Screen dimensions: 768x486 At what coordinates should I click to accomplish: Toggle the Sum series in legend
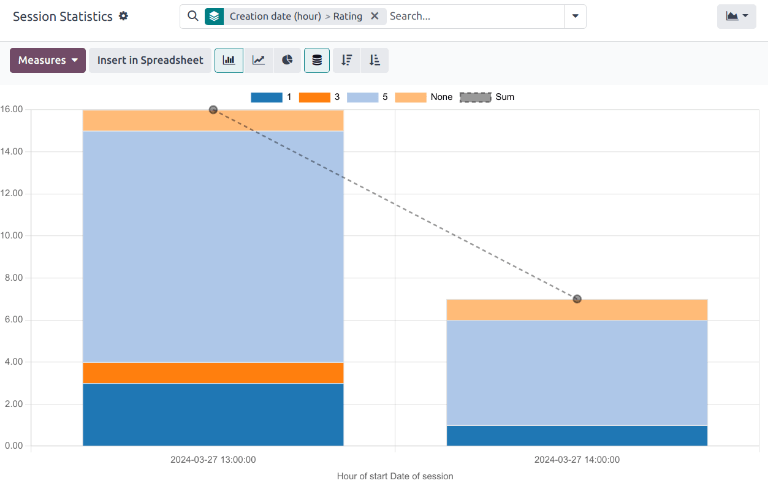475,97
